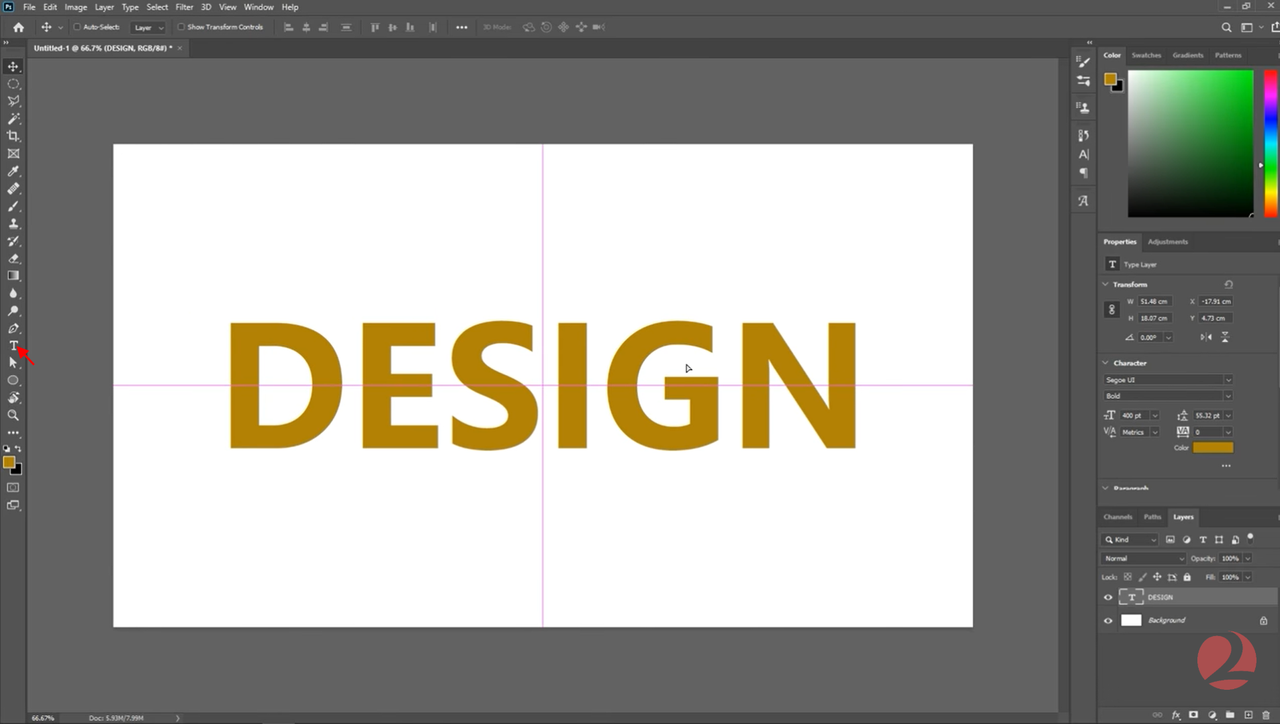Select the Crop tool
Viewport: 1280px width, 724px height.
(x=13, y=135)
